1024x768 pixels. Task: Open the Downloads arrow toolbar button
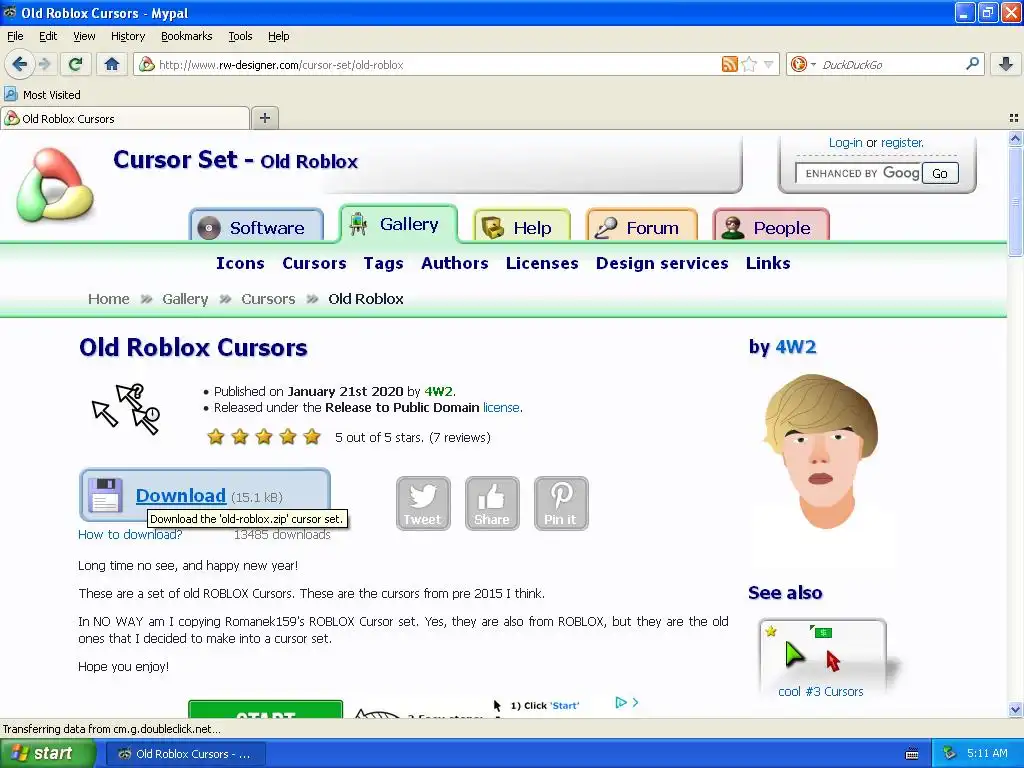pyautogui.click(x=1006, y=64)
